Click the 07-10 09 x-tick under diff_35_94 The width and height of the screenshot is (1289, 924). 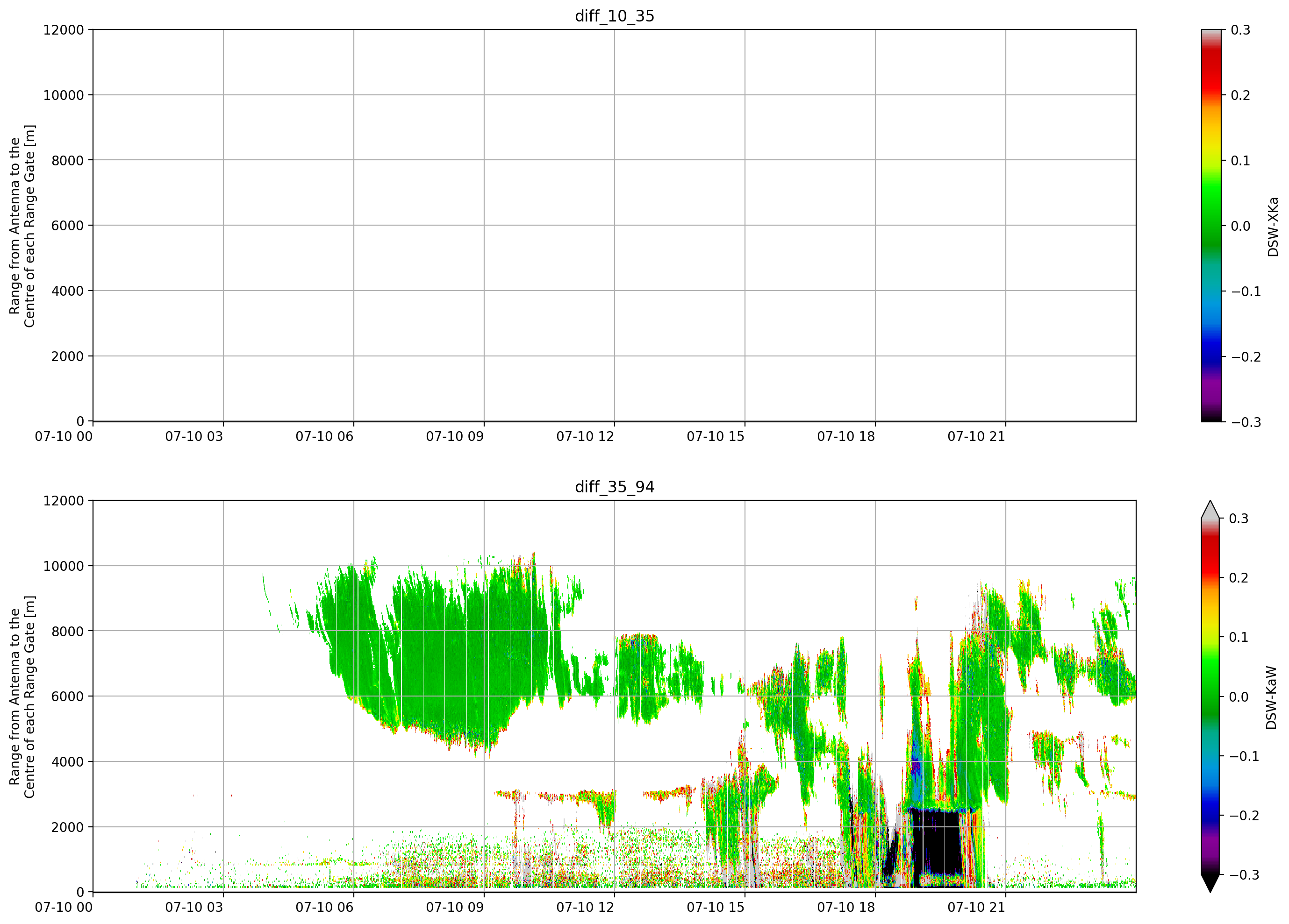tap(455, 907)
